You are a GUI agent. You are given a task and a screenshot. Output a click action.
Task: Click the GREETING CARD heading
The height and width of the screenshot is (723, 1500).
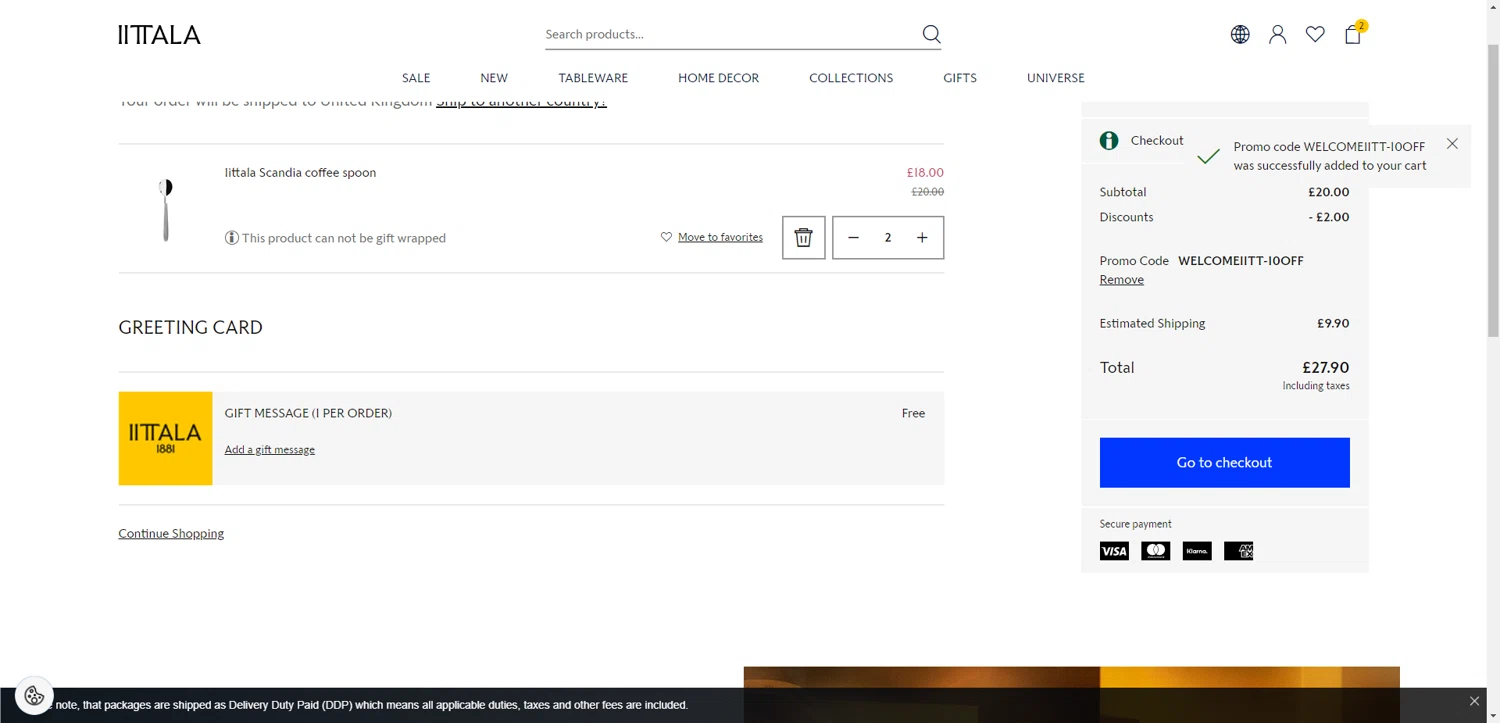click(190, 327)
